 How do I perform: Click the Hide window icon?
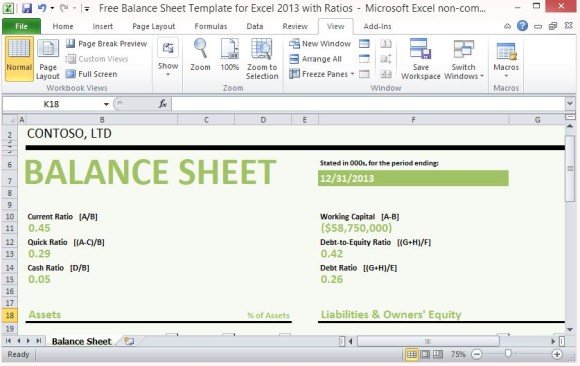coord(364,59)
